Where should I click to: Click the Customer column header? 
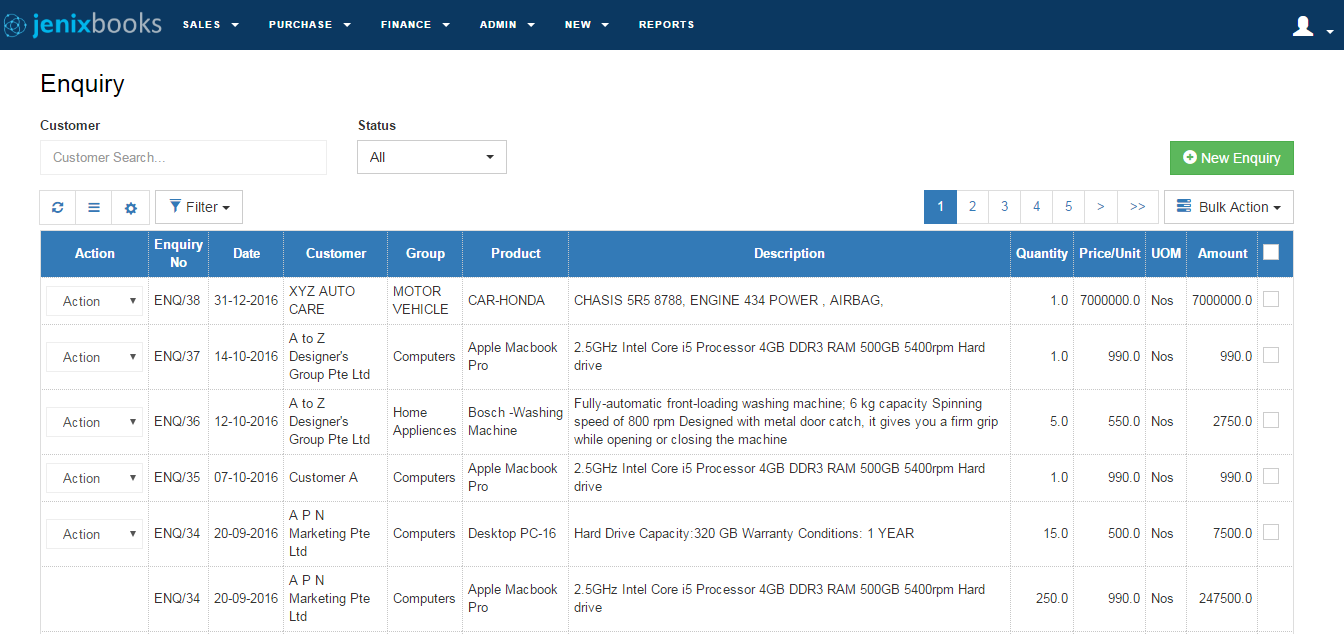336,253
